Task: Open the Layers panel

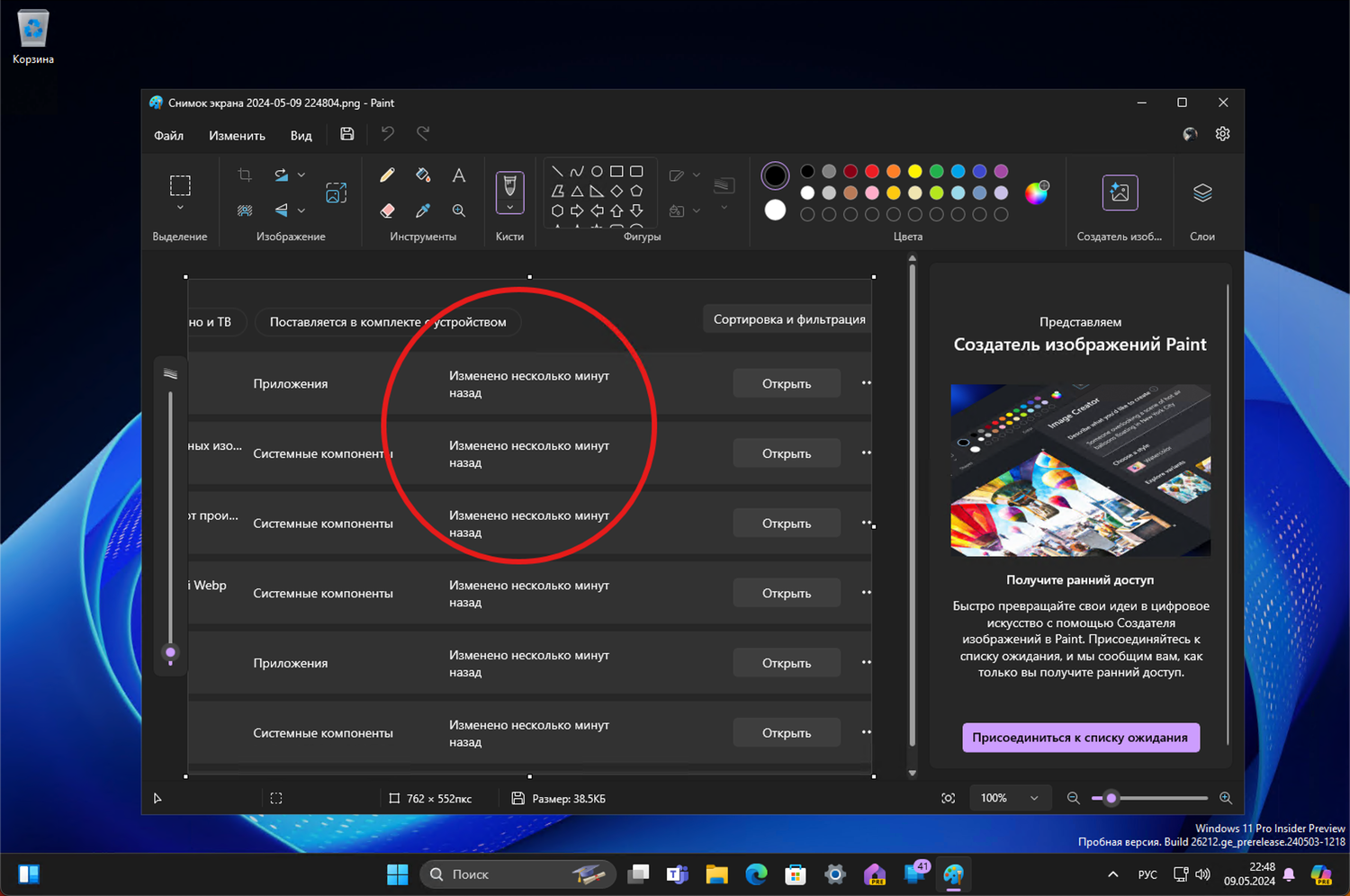Action: pyautogui.click(x=1202, y=193)
